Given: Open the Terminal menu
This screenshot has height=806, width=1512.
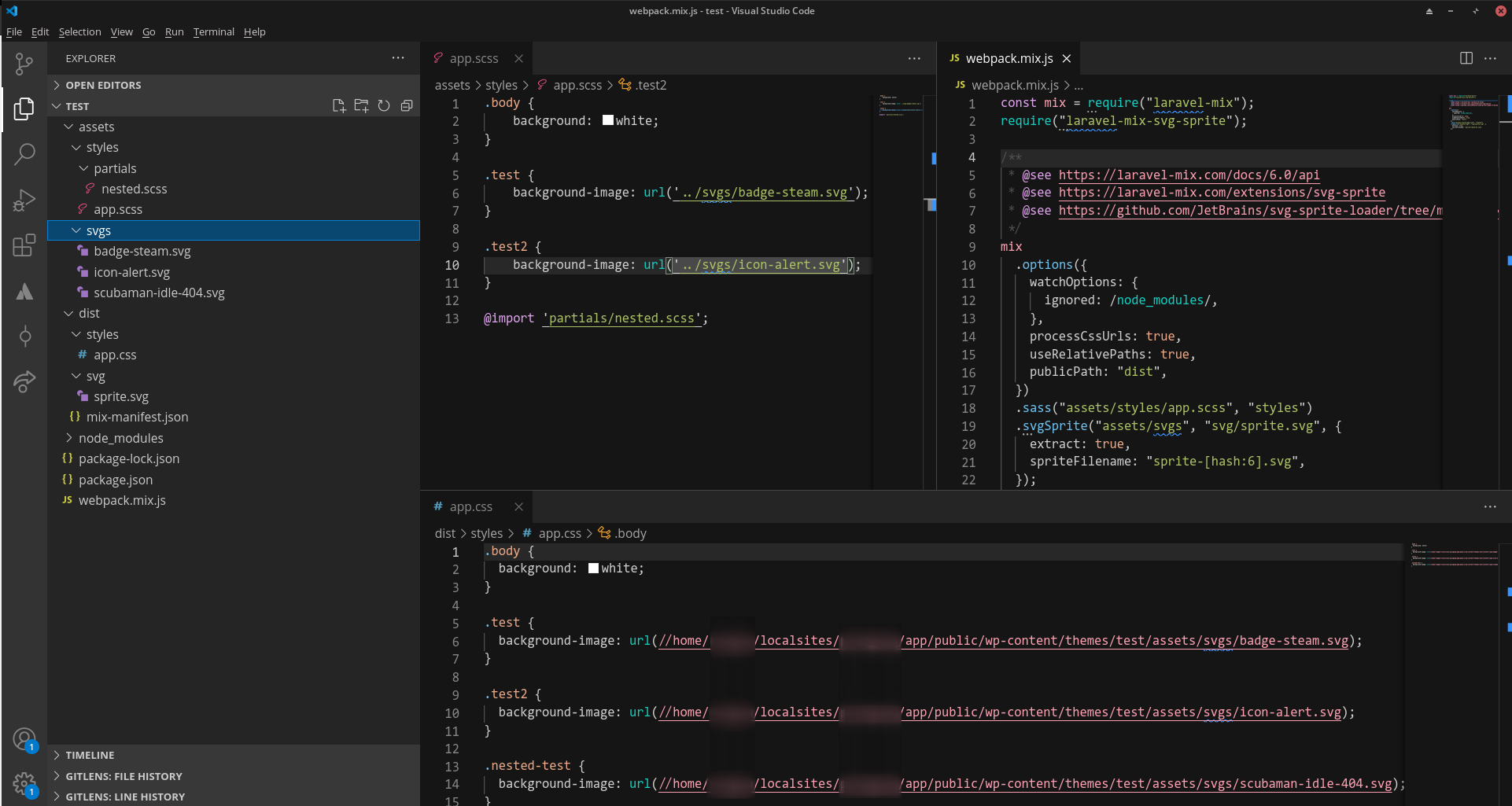Looking at the screenshot, I should click(x=213, y=31).
